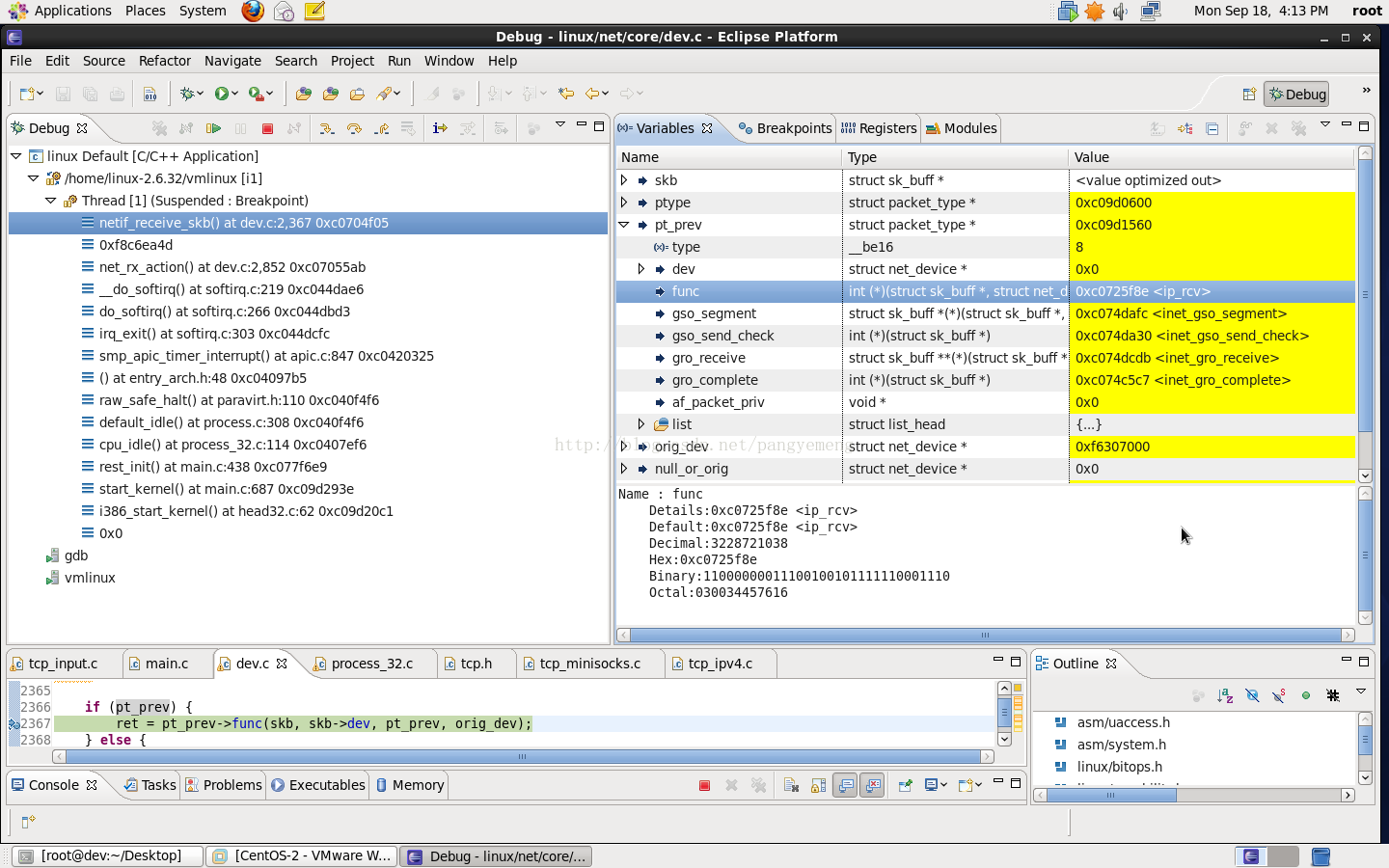
Task: Click Collapse All icon in Variables view
Action: coord(1212,128)
